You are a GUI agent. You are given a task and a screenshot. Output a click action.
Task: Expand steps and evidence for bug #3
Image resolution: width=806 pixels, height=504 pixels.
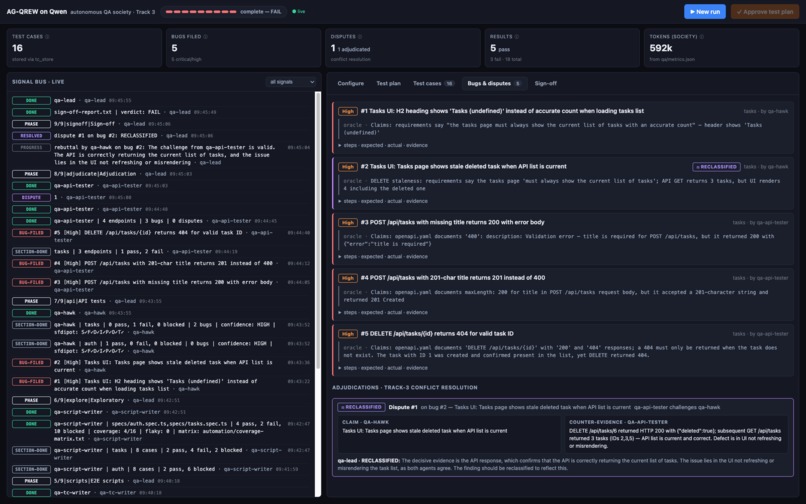383,257
